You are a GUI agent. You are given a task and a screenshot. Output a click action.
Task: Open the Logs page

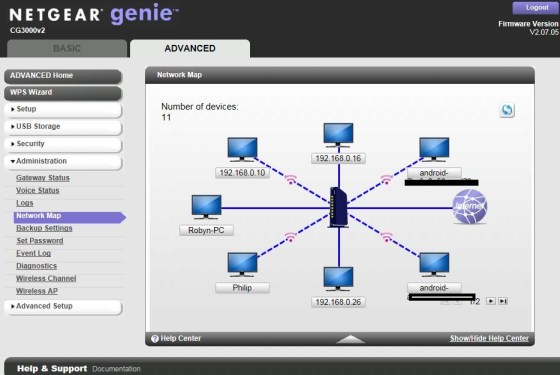[x=25, y=203]
